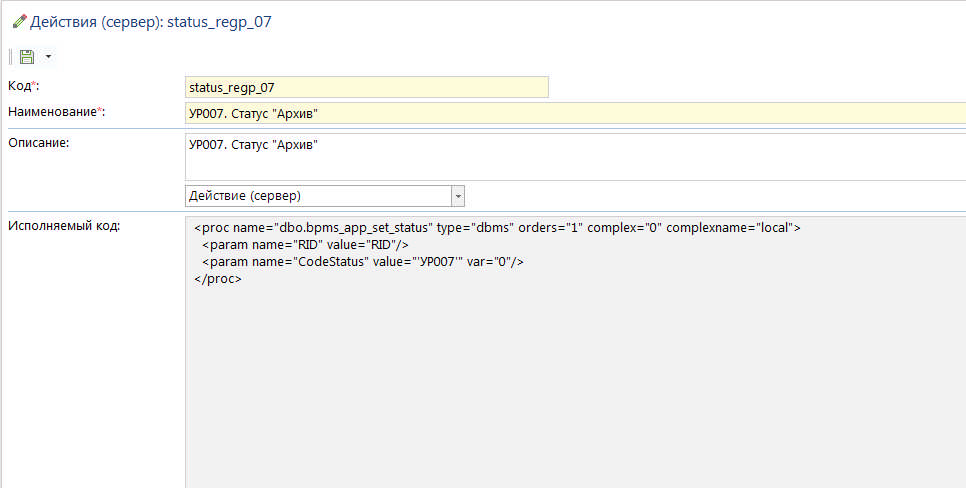966x488 pixels.
Task: Click the "Описание" field label
Action: click(37, 142)
